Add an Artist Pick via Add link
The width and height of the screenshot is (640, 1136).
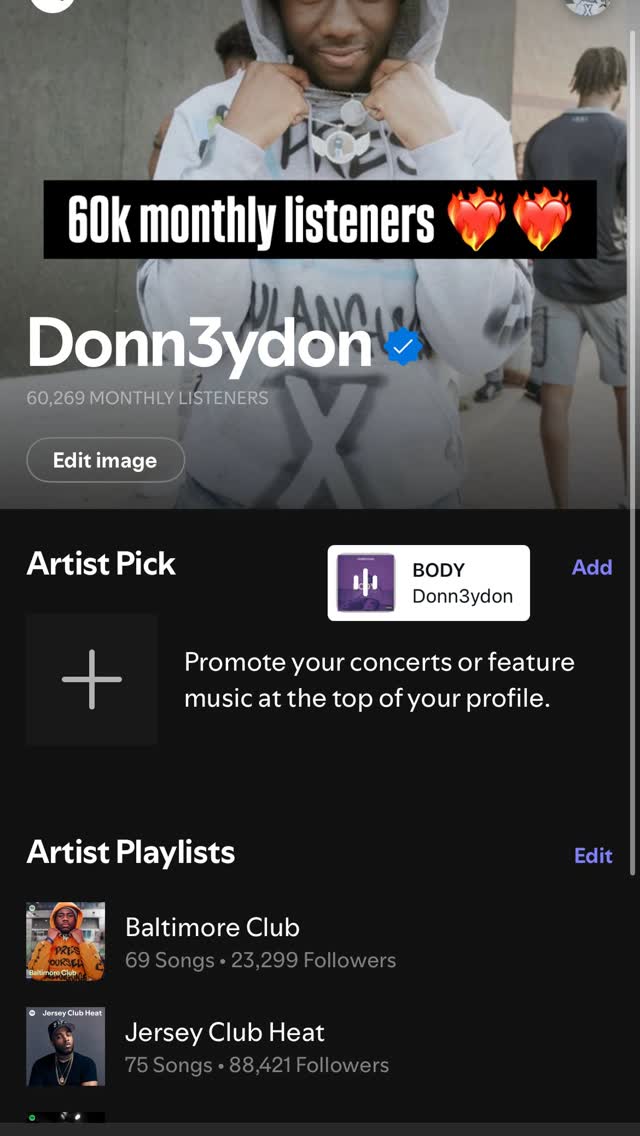pyautogui.click(x=592, y=567)
